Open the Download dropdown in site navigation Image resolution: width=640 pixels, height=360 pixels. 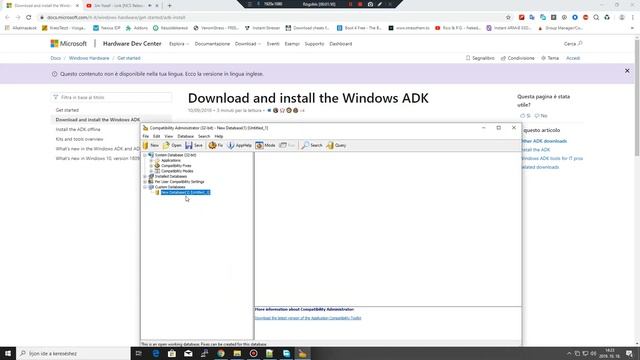click(247, 44)
